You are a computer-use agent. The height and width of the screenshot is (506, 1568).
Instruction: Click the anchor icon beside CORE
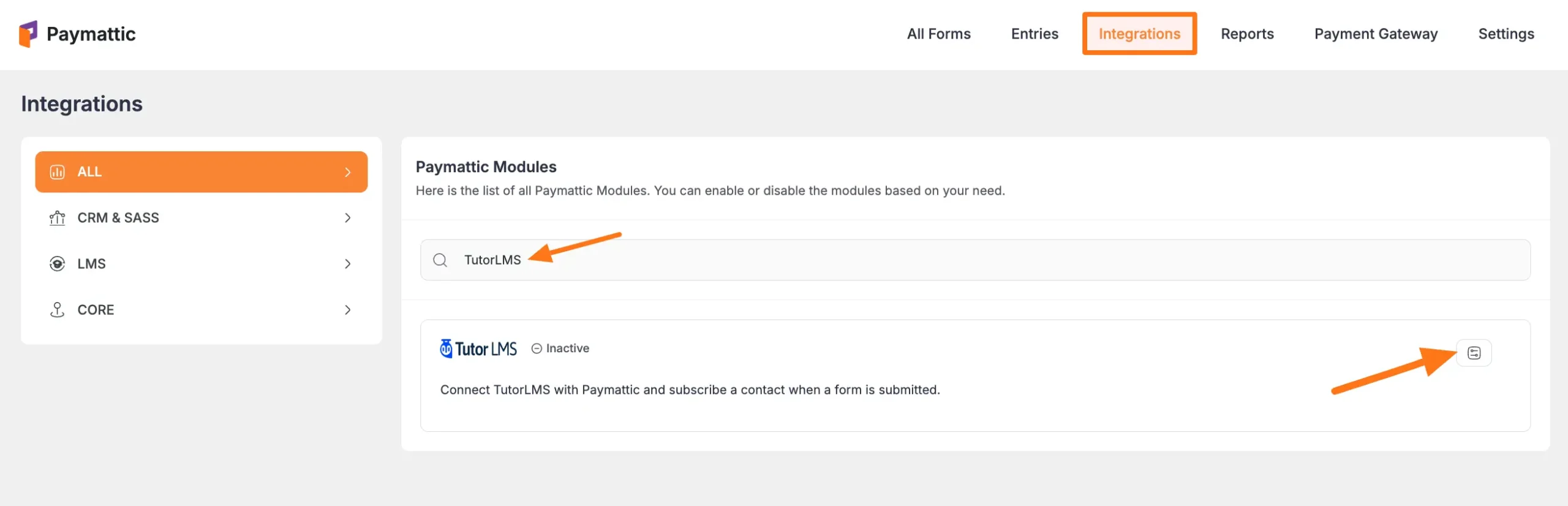click(57, 309)
